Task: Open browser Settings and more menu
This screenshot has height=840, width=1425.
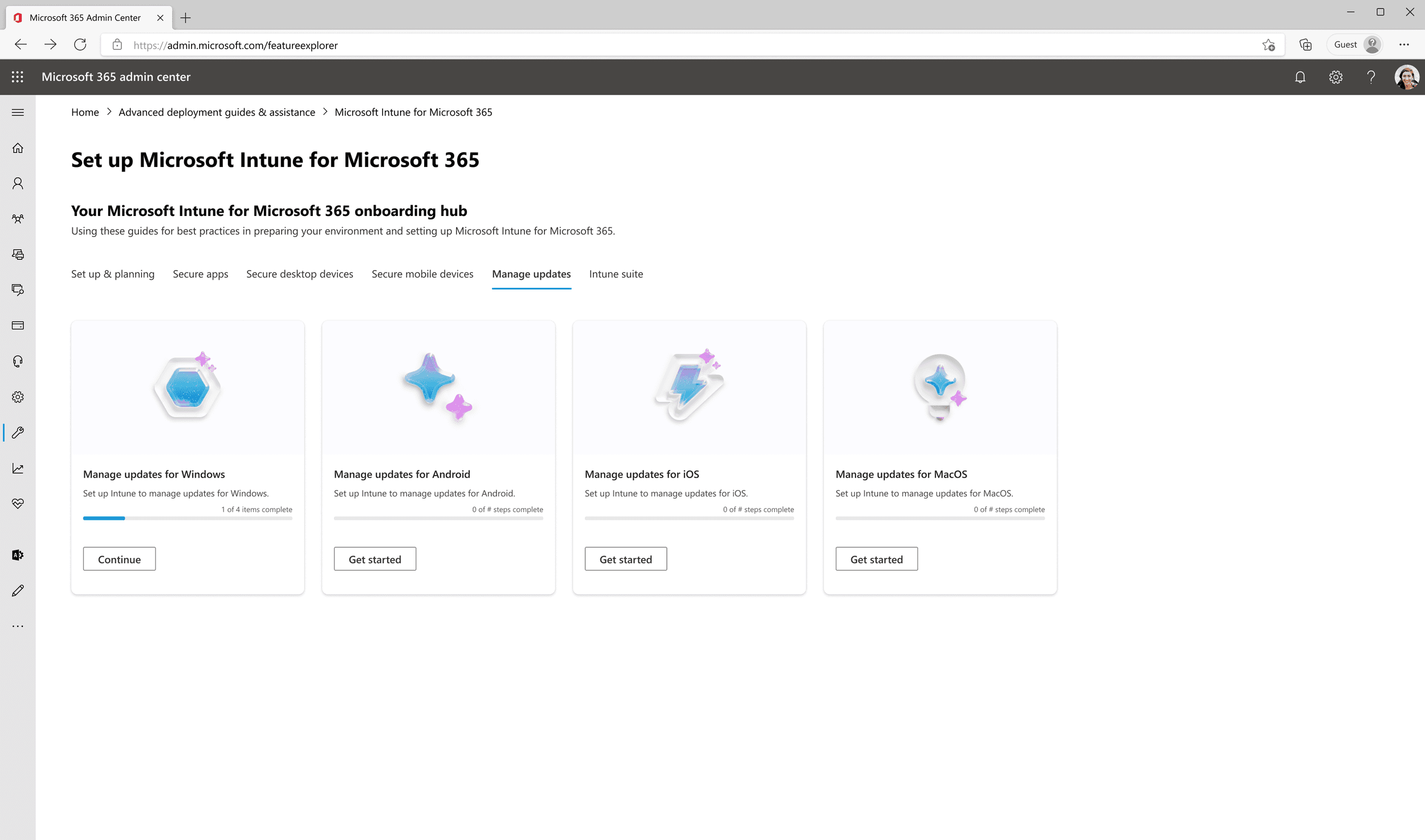Action: [1404, 44]
